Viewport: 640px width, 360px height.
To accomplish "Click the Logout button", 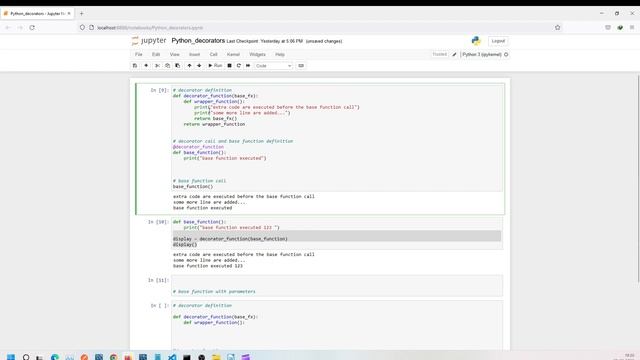I will (498, 41).
